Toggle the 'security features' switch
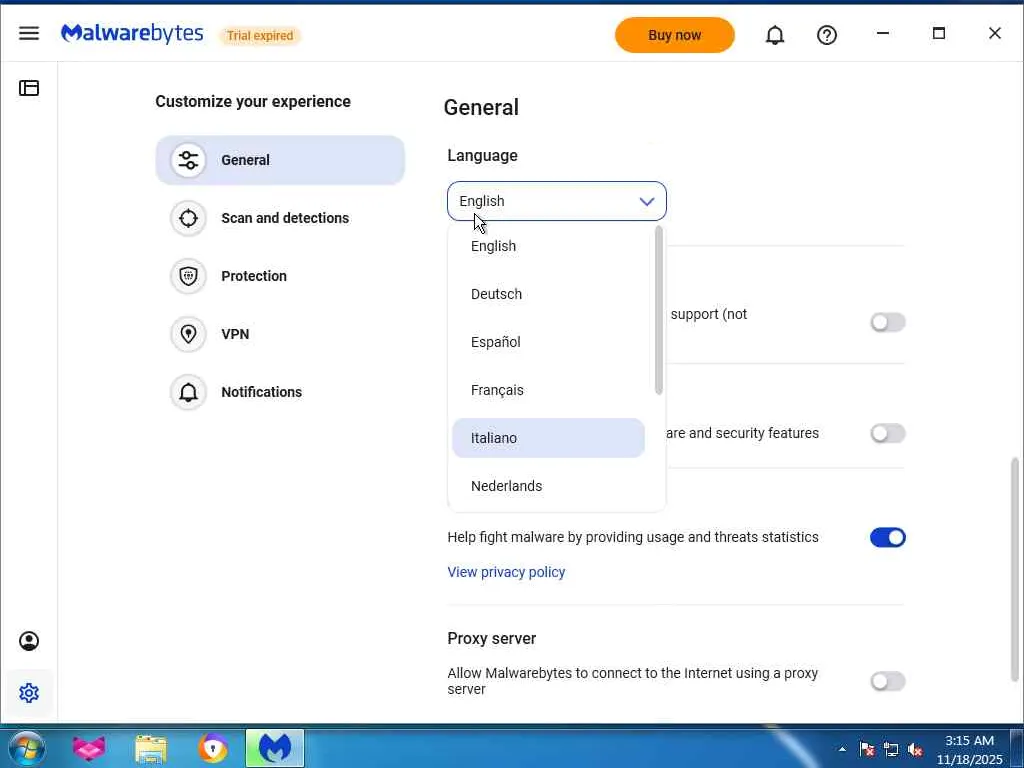1024x768 pixels. [888, 433]
